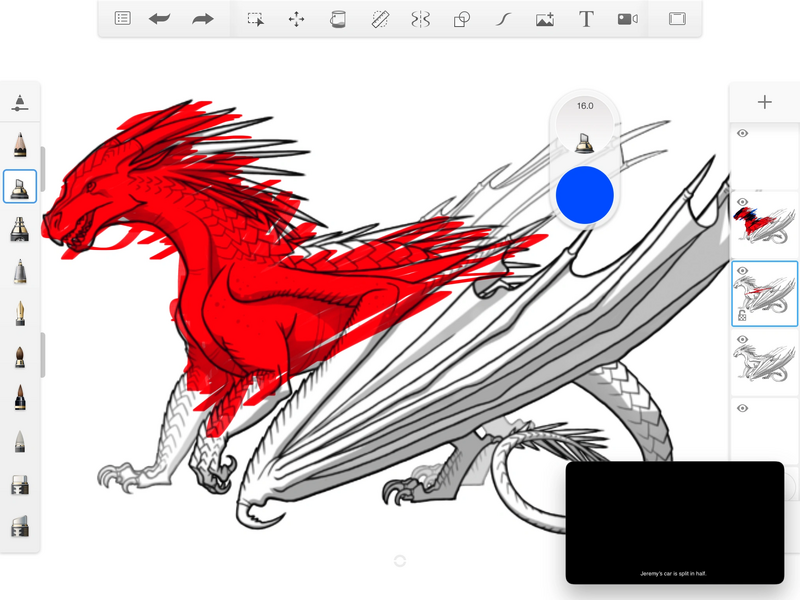Open the Symmetry tool
800x600 pixels.
(x=420, y=19)
